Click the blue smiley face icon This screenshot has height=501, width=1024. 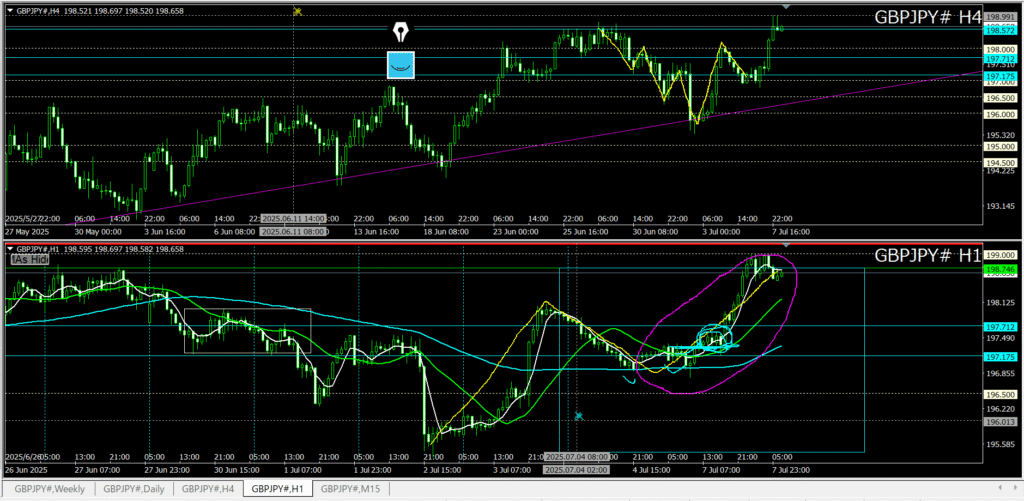[401, 65]
